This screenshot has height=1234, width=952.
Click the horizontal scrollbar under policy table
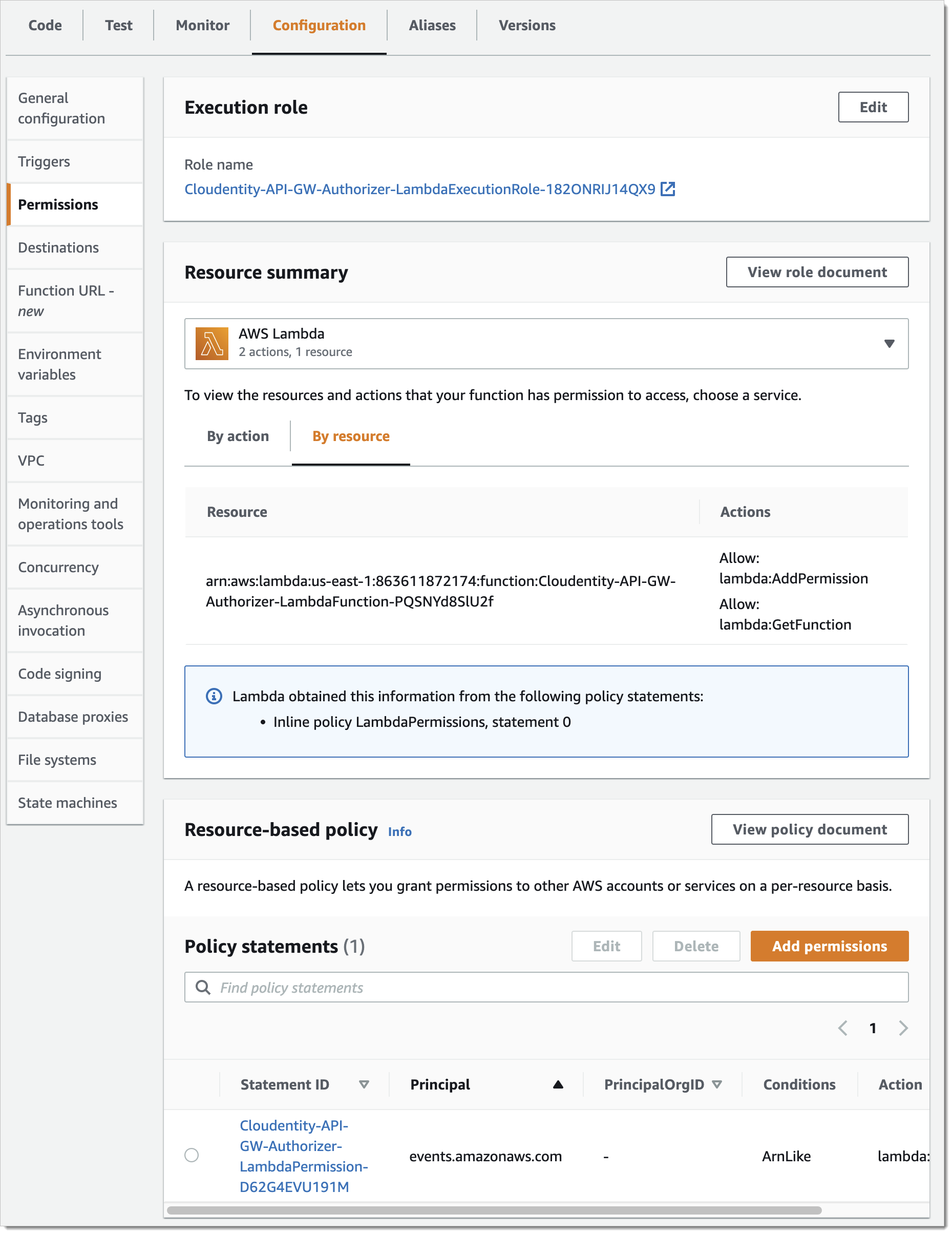[494, 1210]
